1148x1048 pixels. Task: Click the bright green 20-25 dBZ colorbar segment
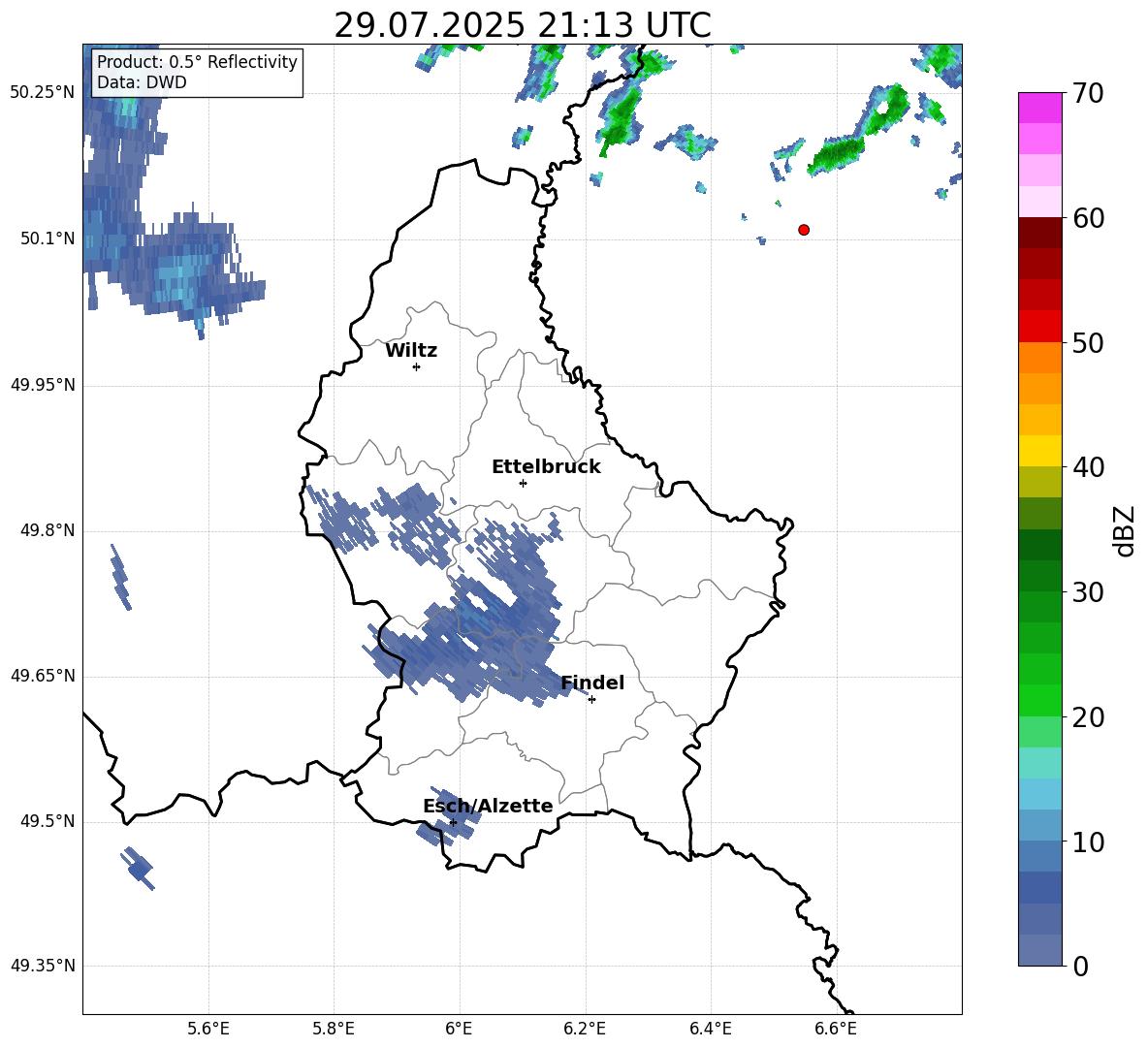[1040, 685]
